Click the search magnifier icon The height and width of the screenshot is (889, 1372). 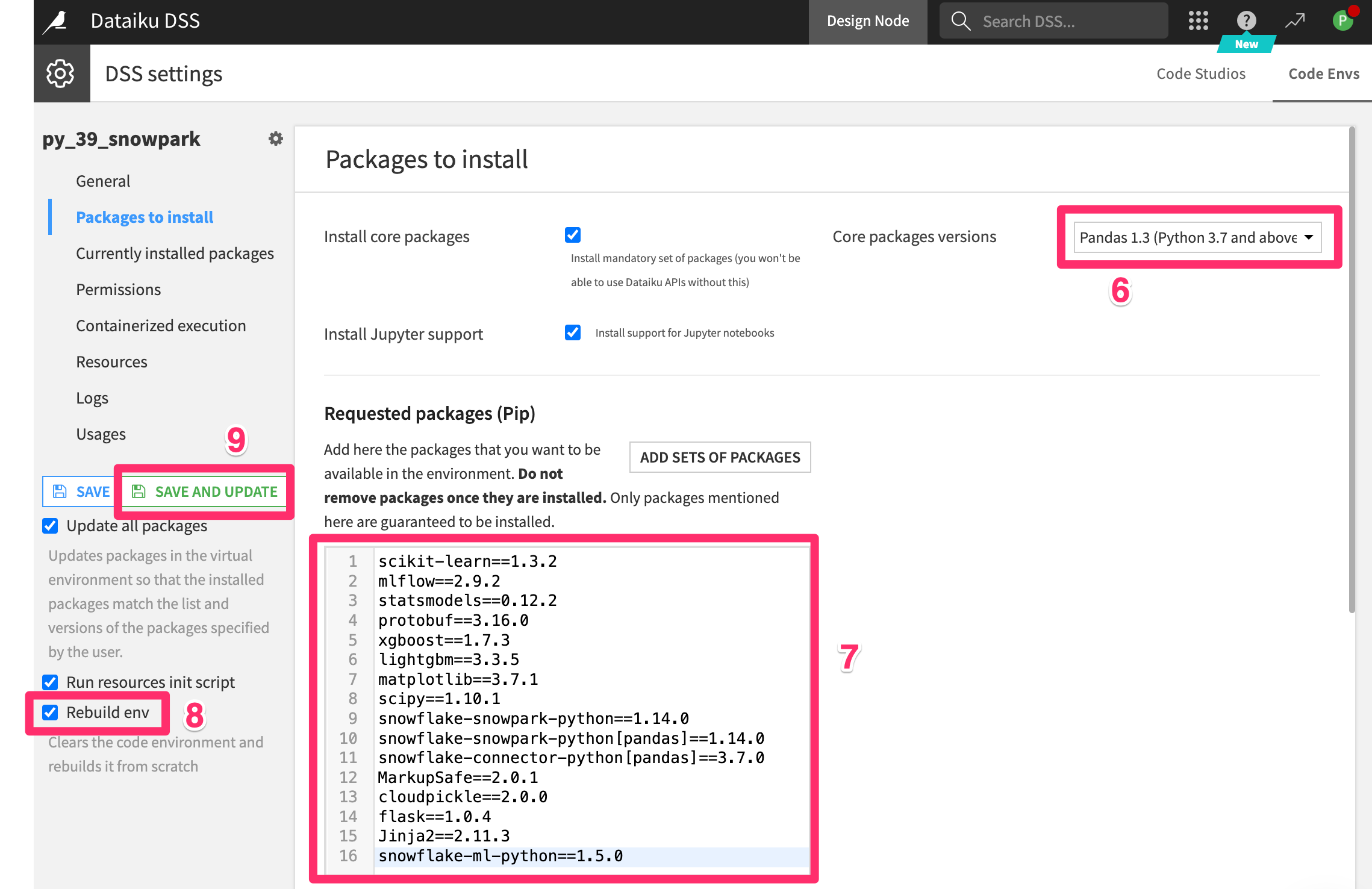pos(961,21)
